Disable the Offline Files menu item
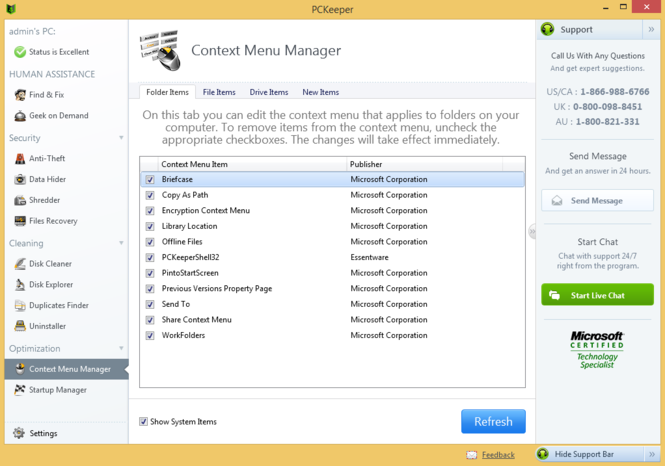This screenshot has width=665, height=466. 150,242
